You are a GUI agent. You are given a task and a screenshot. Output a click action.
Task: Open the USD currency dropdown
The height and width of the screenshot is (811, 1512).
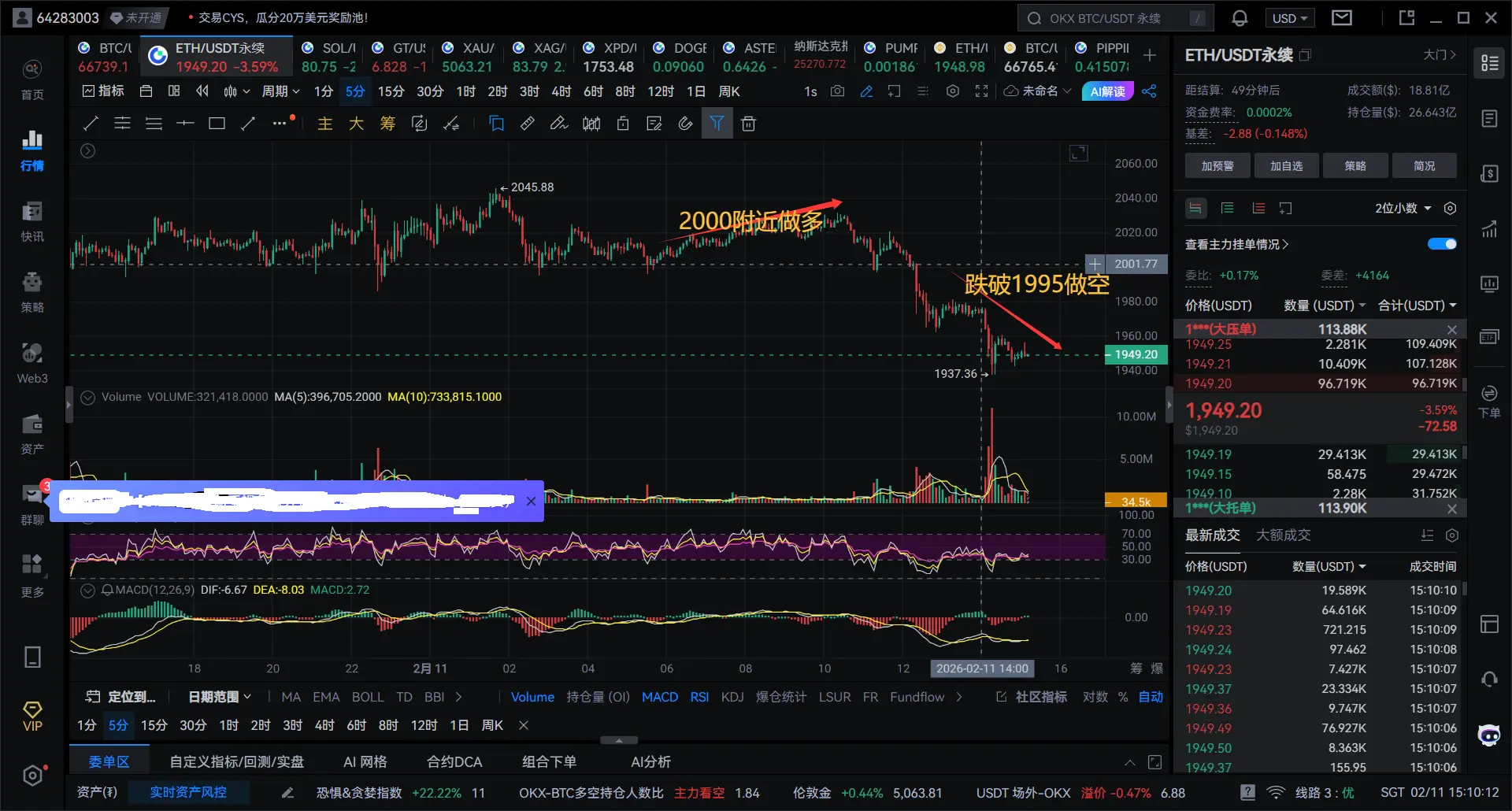pos(1289,18)
